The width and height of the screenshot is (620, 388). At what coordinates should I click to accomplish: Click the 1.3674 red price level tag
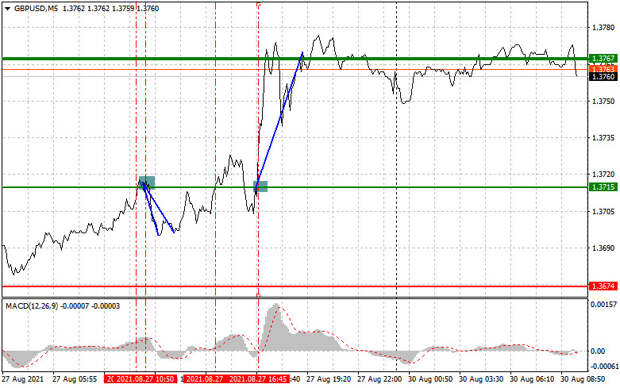tap(603, 286)
